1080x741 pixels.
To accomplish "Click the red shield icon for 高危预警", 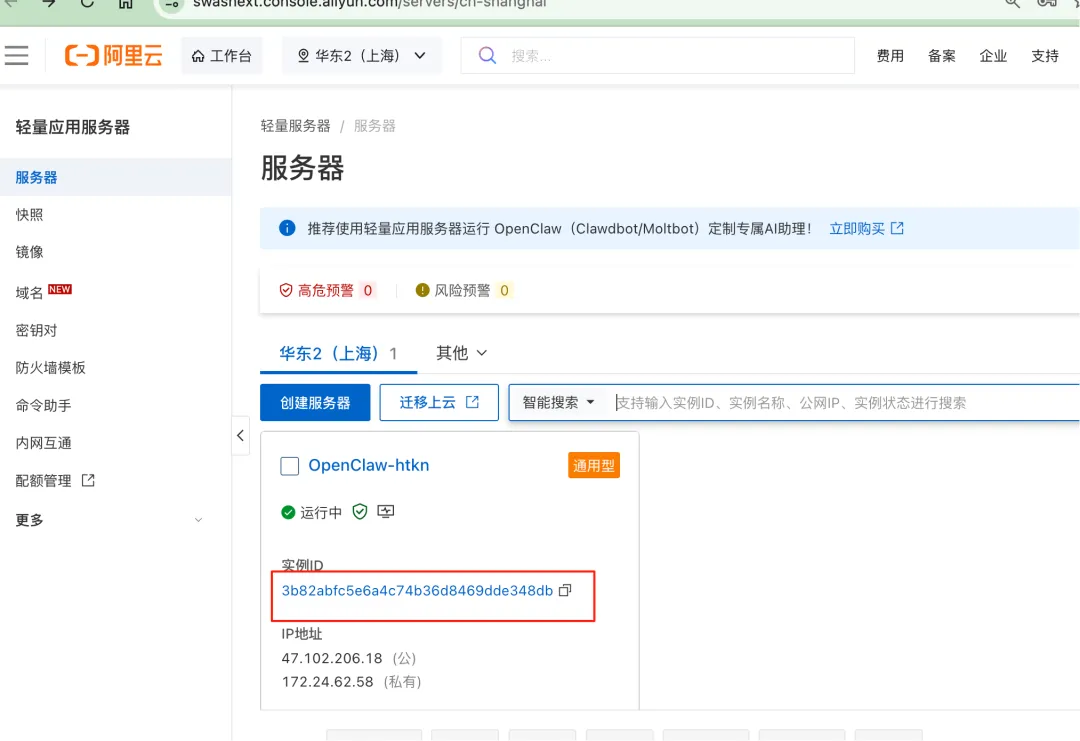I will (286, 290).
